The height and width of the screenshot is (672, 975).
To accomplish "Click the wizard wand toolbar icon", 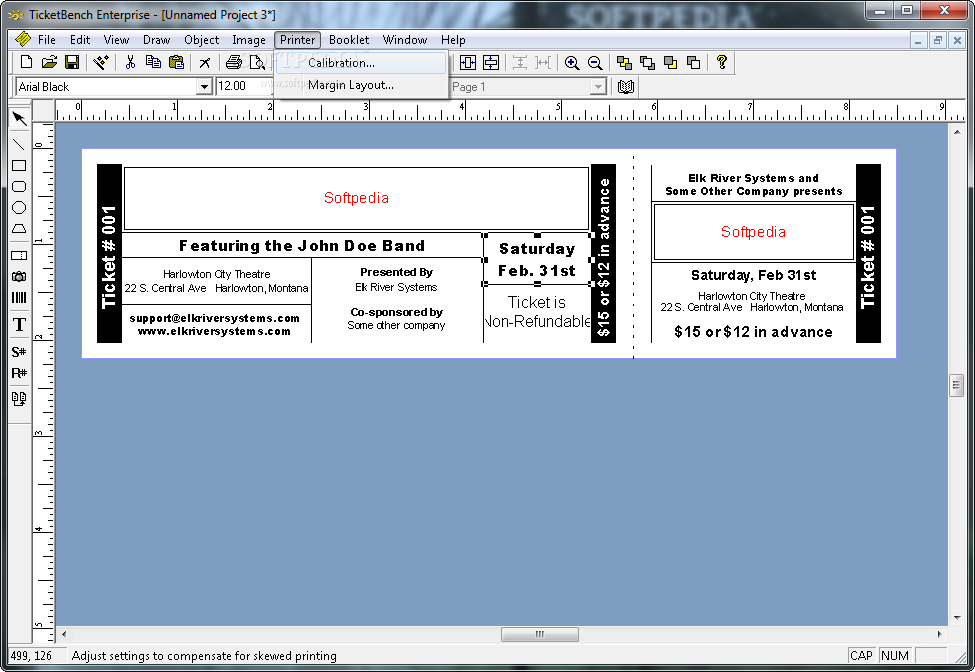I will (x=101, y=62).
